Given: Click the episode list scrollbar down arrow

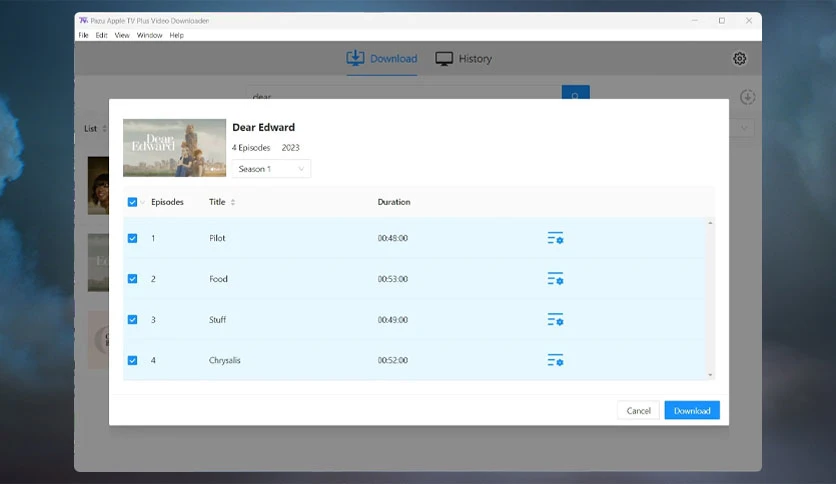Looking at the screenshot, I should tap(711, 375).
